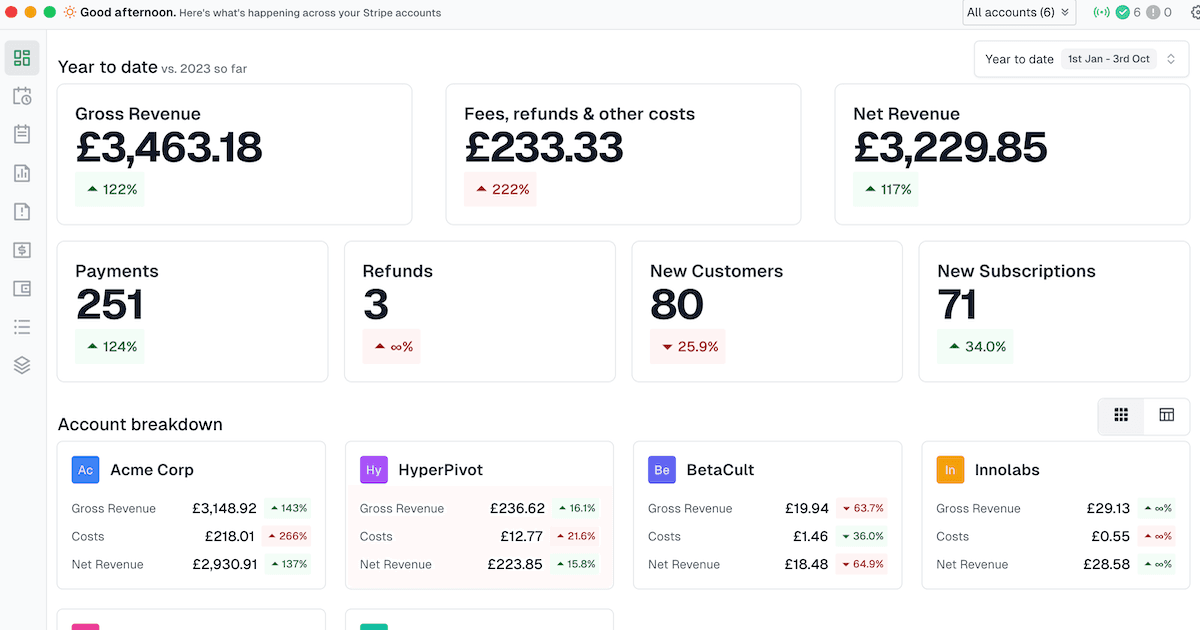
Task: Click the 1st Jan - 3rd Oct date range
Action: [x=1108, y=59]
